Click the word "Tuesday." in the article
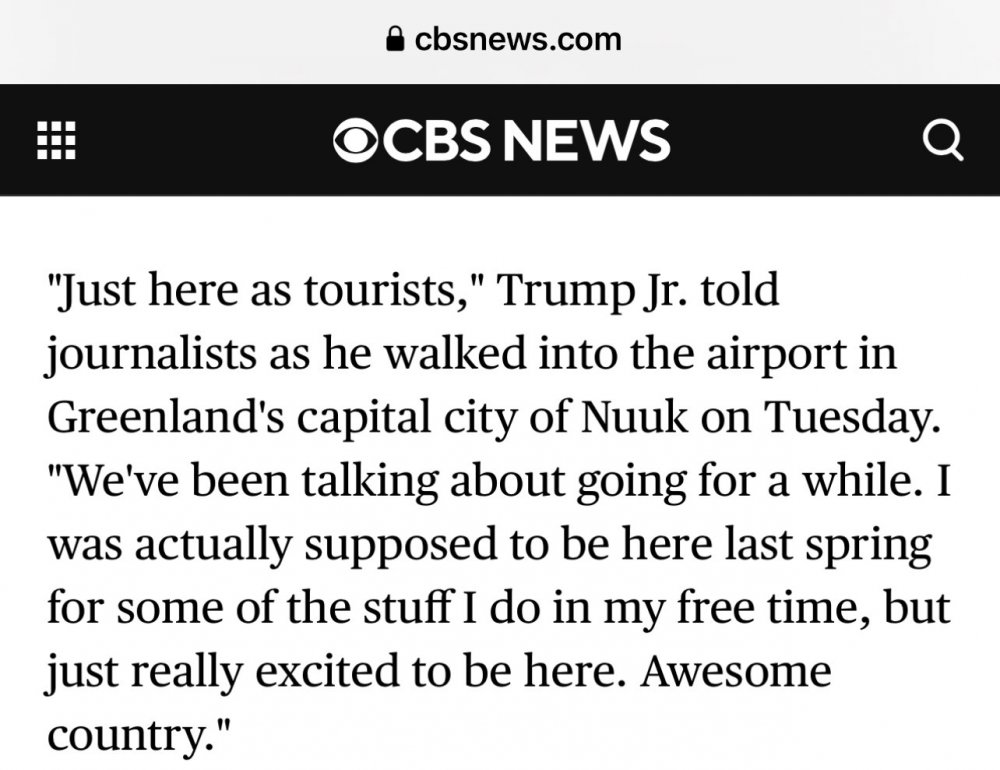The width and height of the screenshot is (1000, 770). click(x=855, y=418)
